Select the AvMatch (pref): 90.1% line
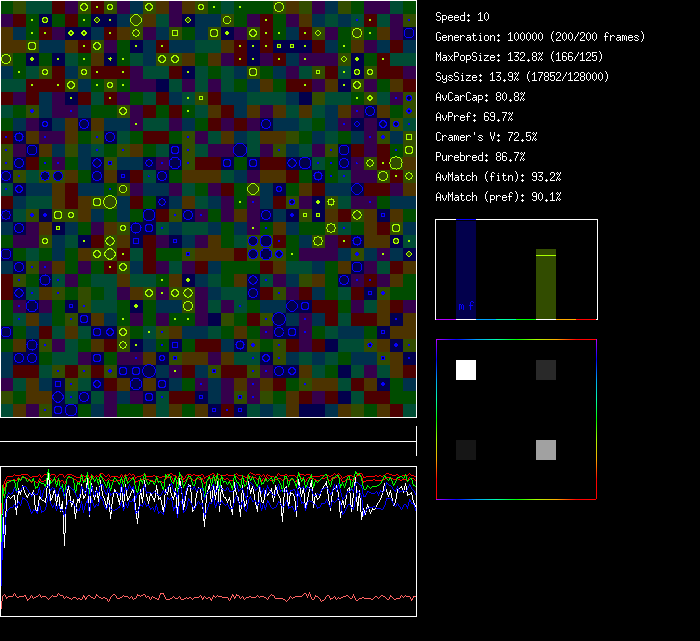 (x=498, y=197)
